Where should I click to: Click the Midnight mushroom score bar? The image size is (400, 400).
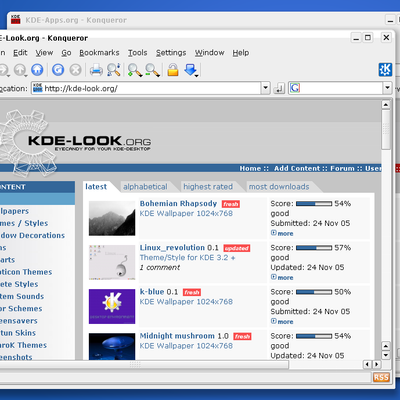(x=314, y=336)
